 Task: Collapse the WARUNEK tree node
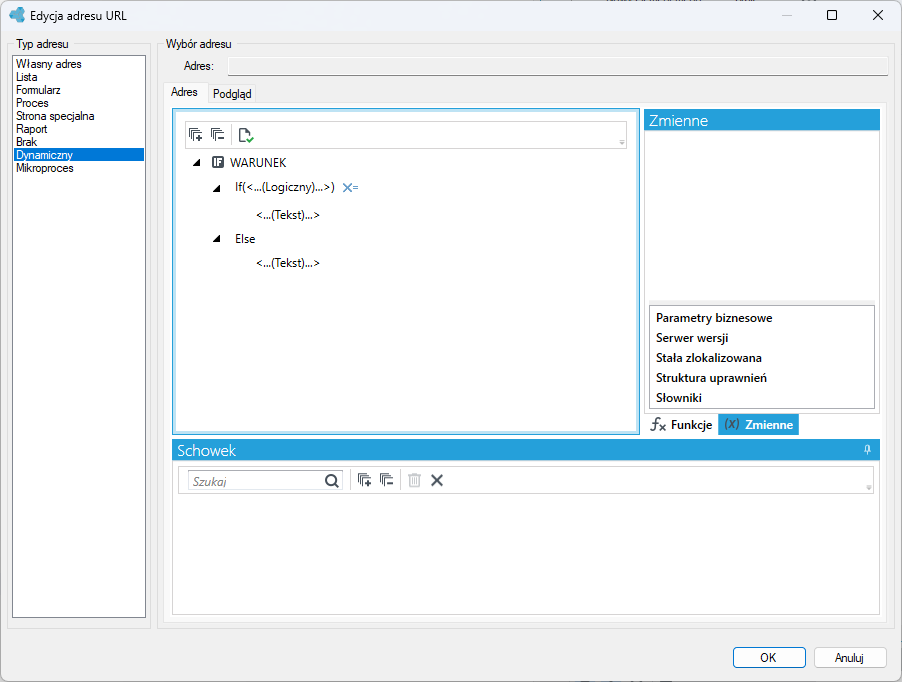tap(197, 163)
